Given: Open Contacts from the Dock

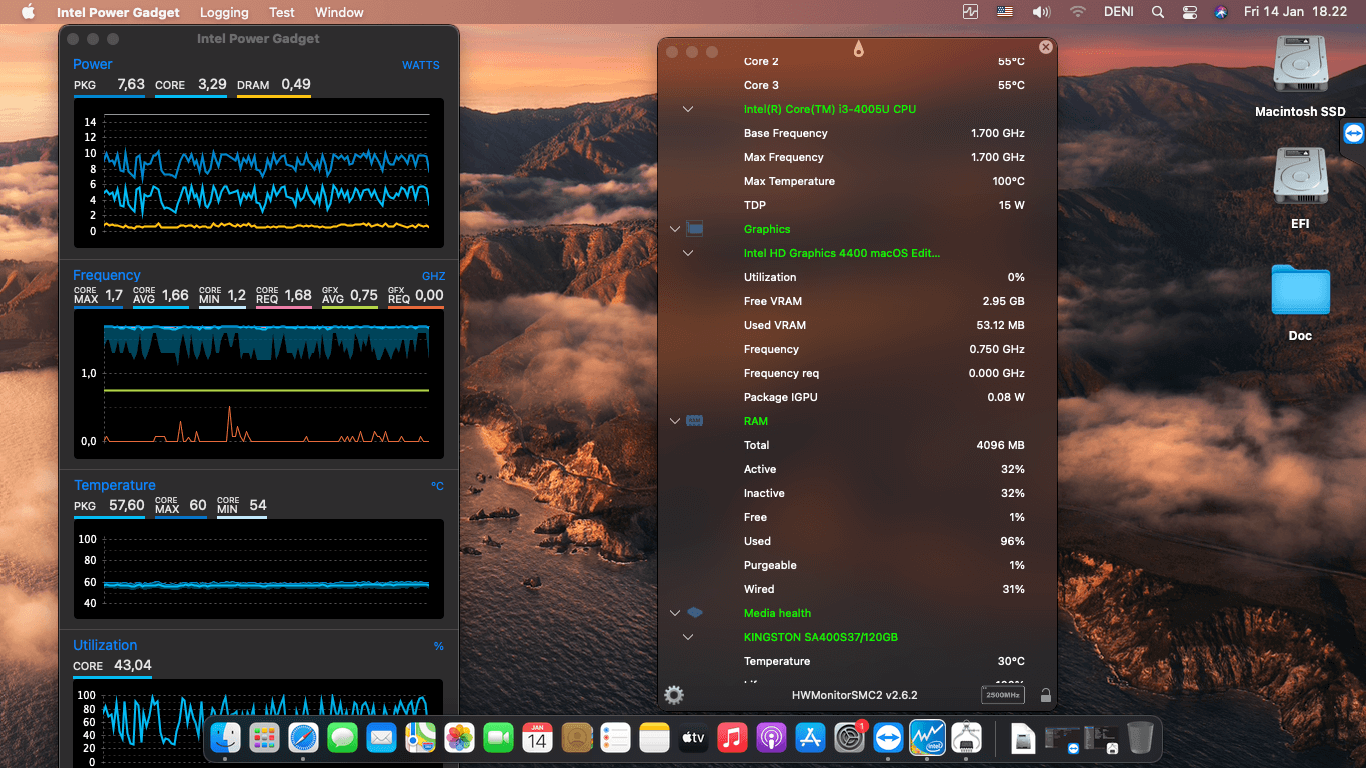Looking at the screenshot, I should [576, 738].
